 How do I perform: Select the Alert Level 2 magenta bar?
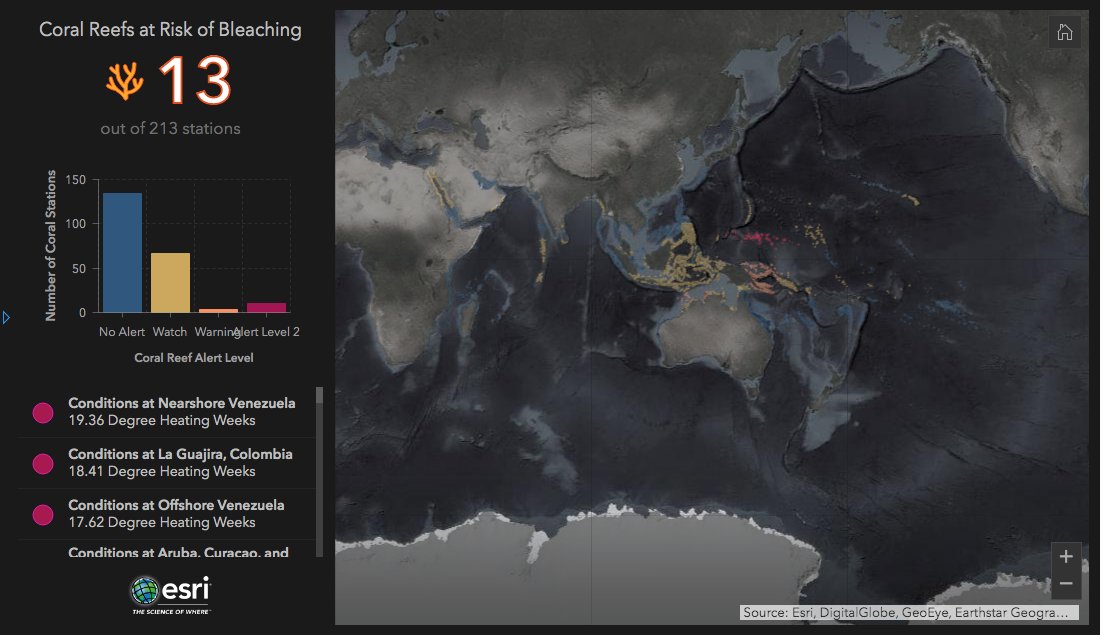267,307
